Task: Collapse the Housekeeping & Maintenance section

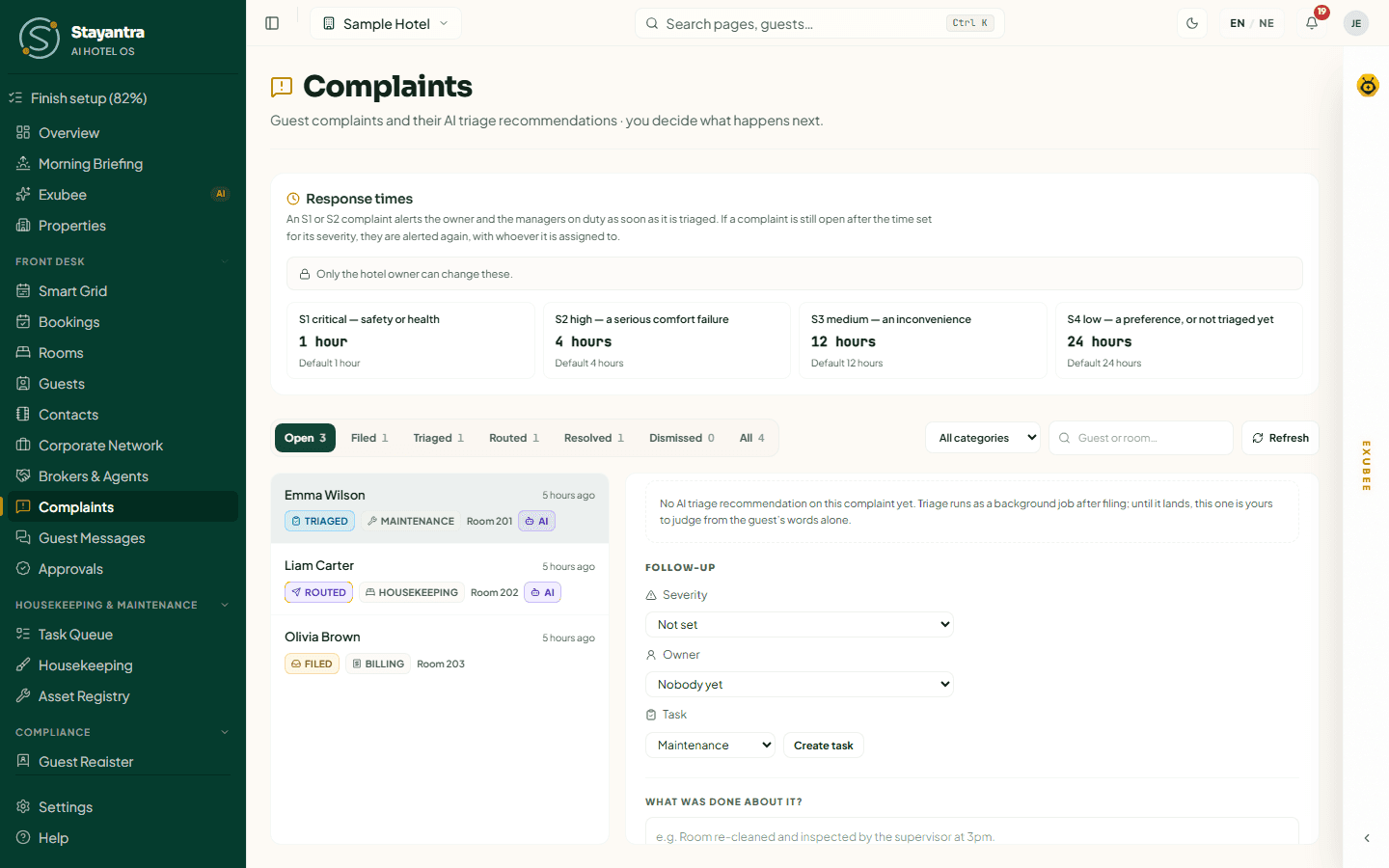Action: (225, 605)
